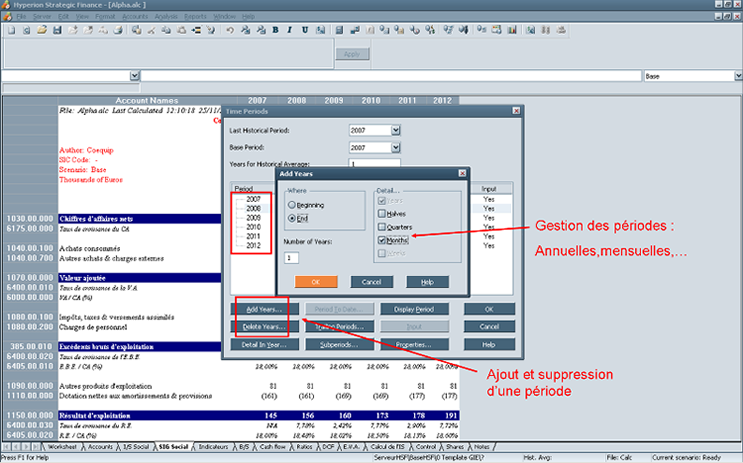Select Beginning radio button in Add Years
The height and width of the screenshot is (463, 743).
[292, 205]
